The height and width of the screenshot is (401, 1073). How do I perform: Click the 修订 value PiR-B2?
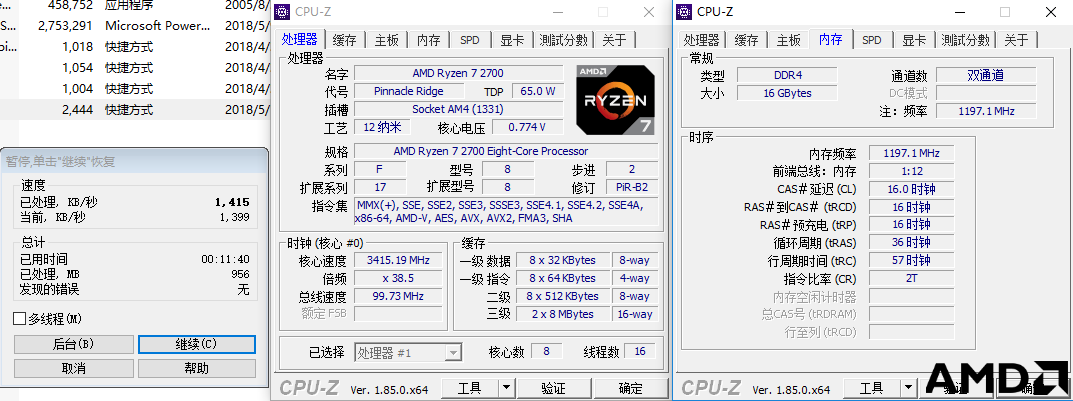(632, 187)
